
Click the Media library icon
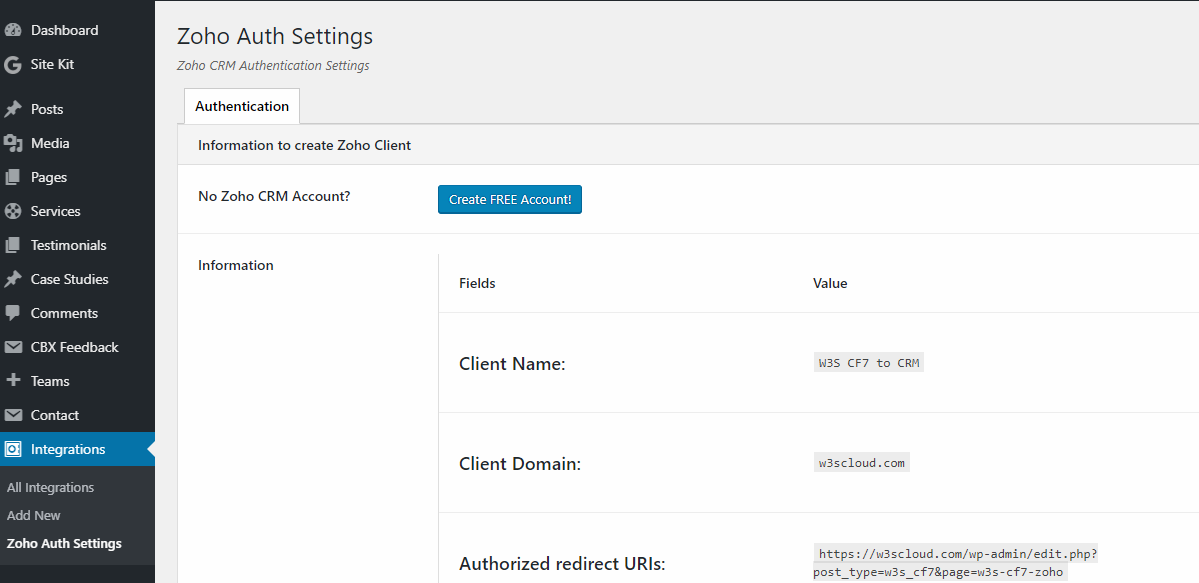(x=13, y=143)
